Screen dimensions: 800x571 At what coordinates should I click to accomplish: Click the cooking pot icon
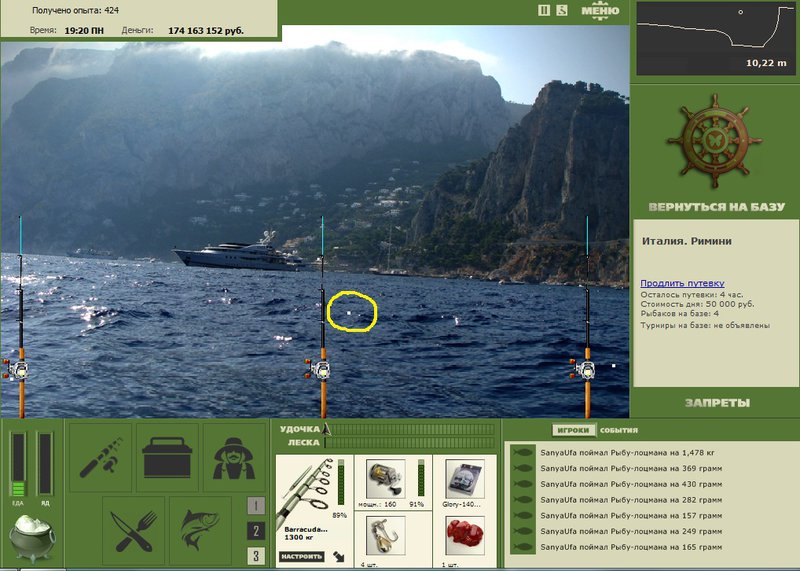pyautogui.click(x=32, y=538)
